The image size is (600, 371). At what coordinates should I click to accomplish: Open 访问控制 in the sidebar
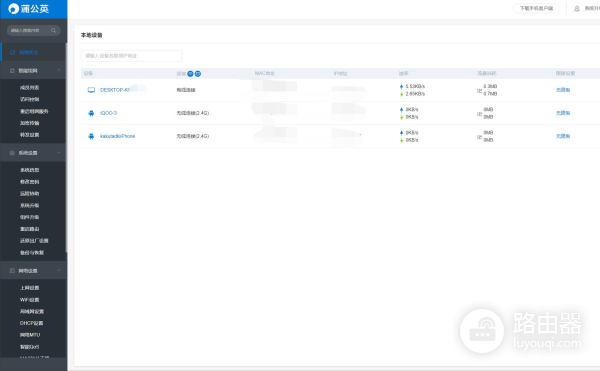point(29,99)
